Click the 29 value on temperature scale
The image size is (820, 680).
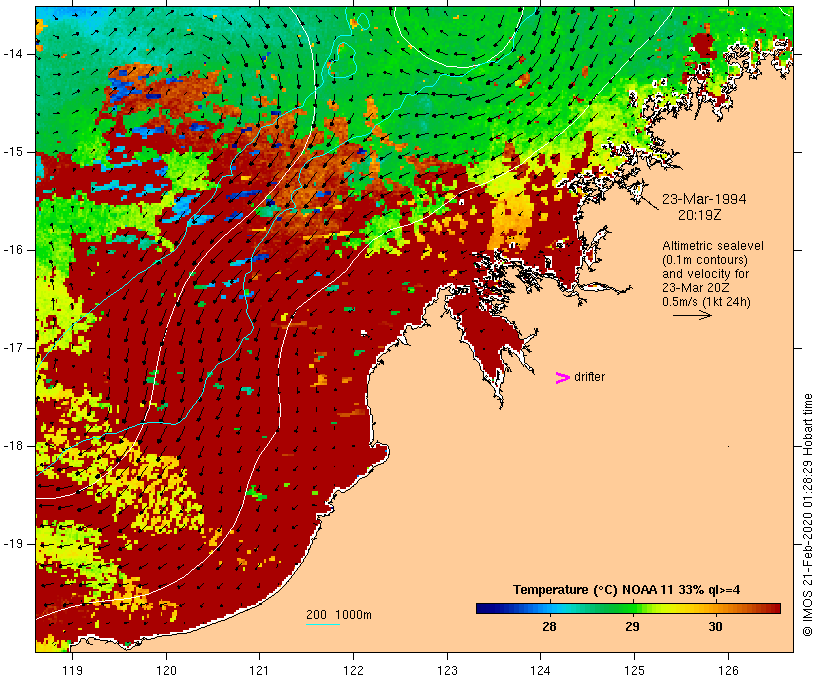[632, 627]
